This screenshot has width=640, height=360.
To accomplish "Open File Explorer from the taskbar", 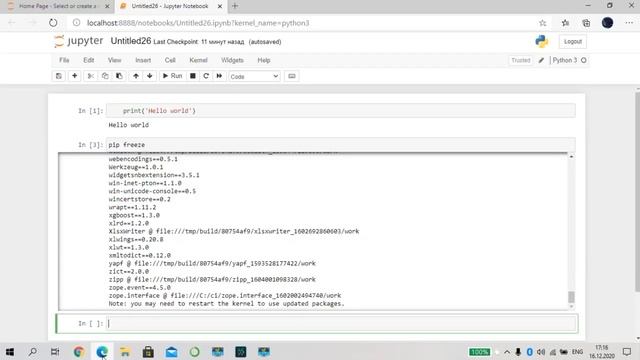I will pyautogui.click(x=125, y=351).
